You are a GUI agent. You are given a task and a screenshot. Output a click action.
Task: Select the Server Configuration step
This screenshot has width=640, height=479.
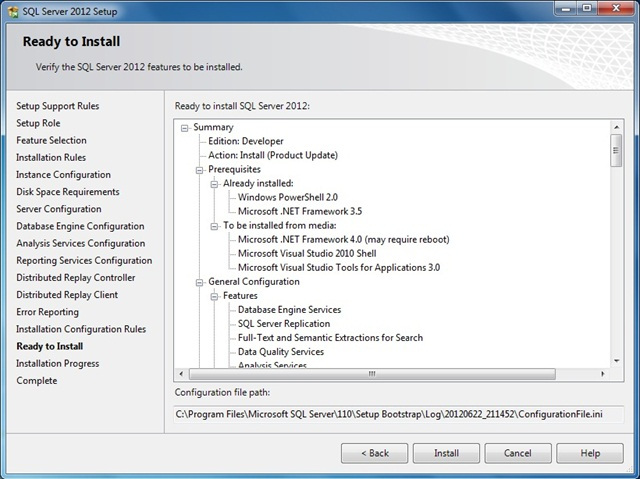[59, 209]
